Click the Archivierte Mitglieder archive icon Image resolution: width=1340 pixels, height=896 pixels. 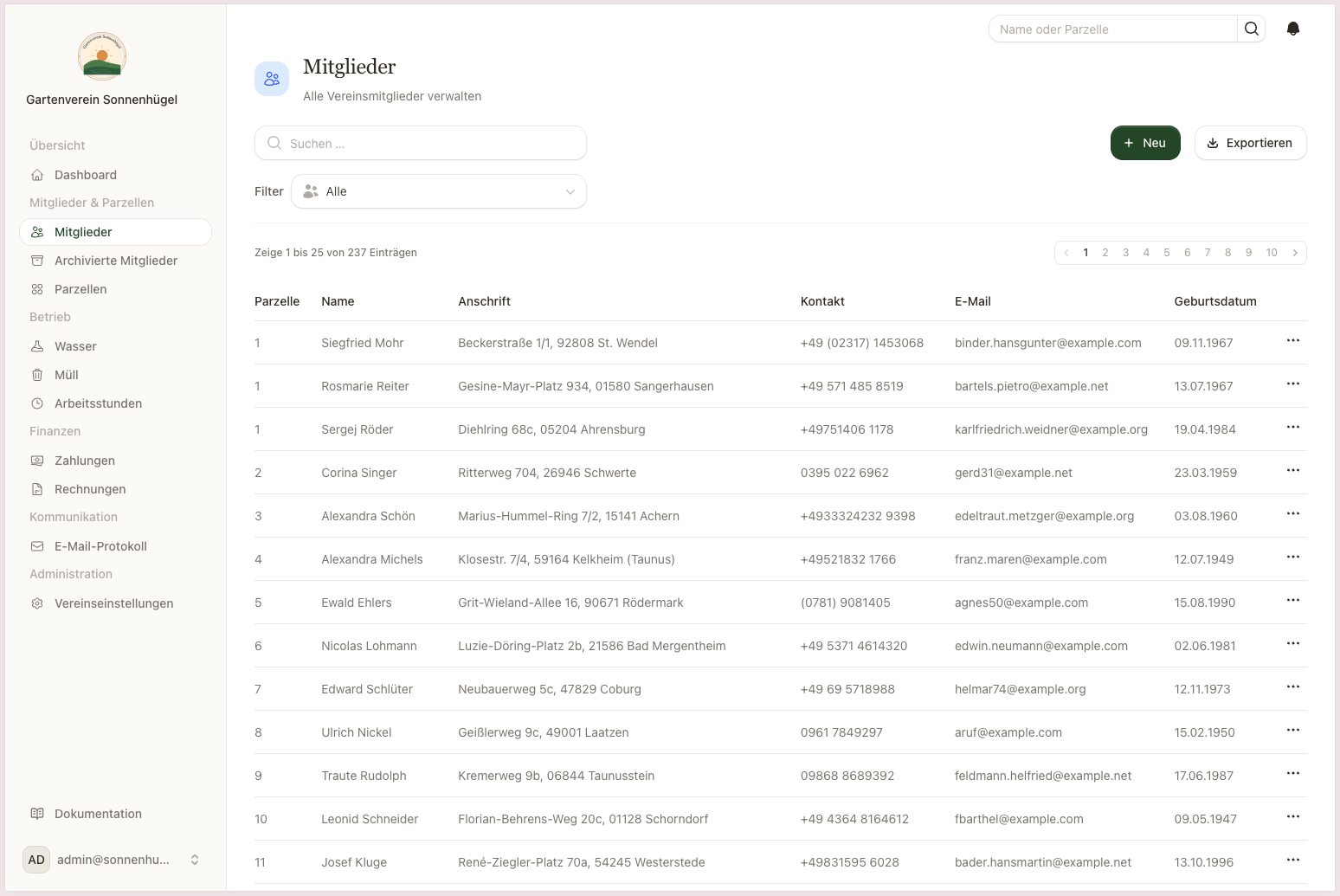click(37, 261)
